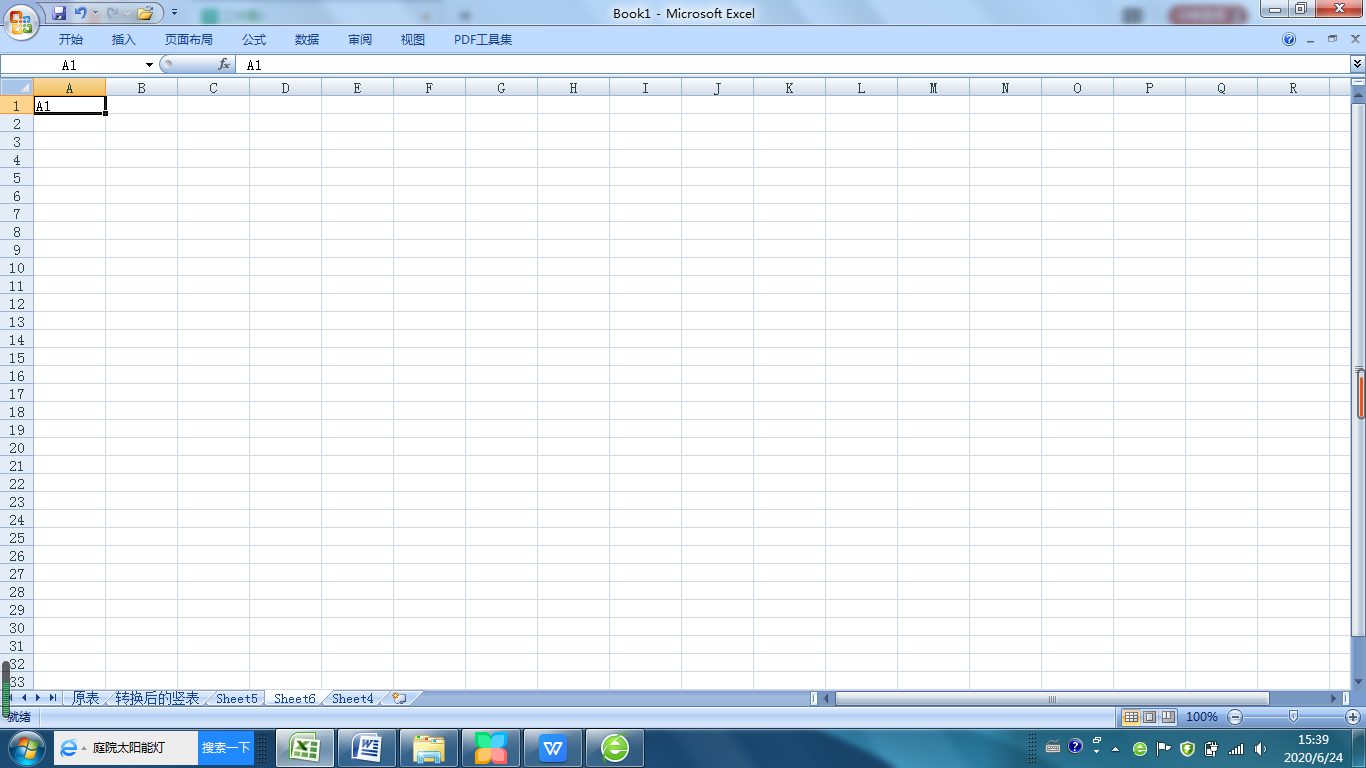
Task: Zoom out using the minus button
Action: (1235, 717)
